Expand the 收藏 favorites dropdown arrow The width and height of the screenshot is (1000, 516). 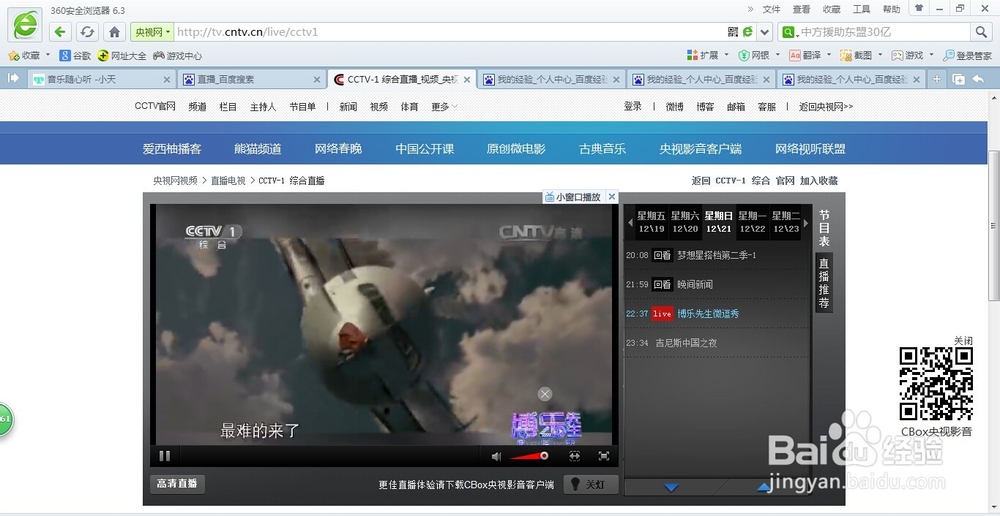click(x=48, y=55)
